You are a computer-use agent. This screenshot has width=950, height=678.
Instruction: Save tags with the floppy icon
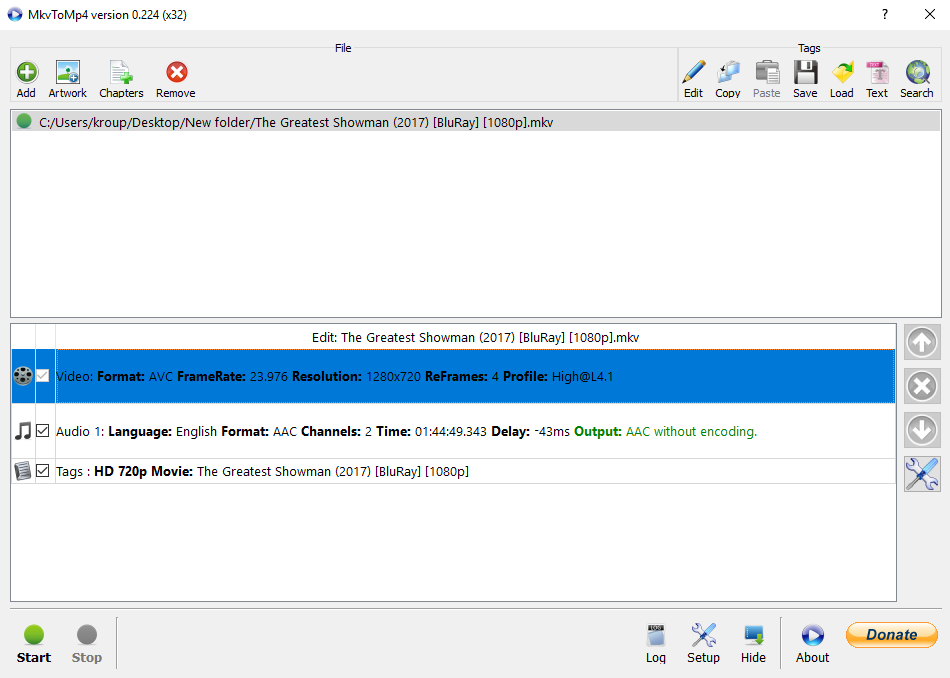point(805,79)
